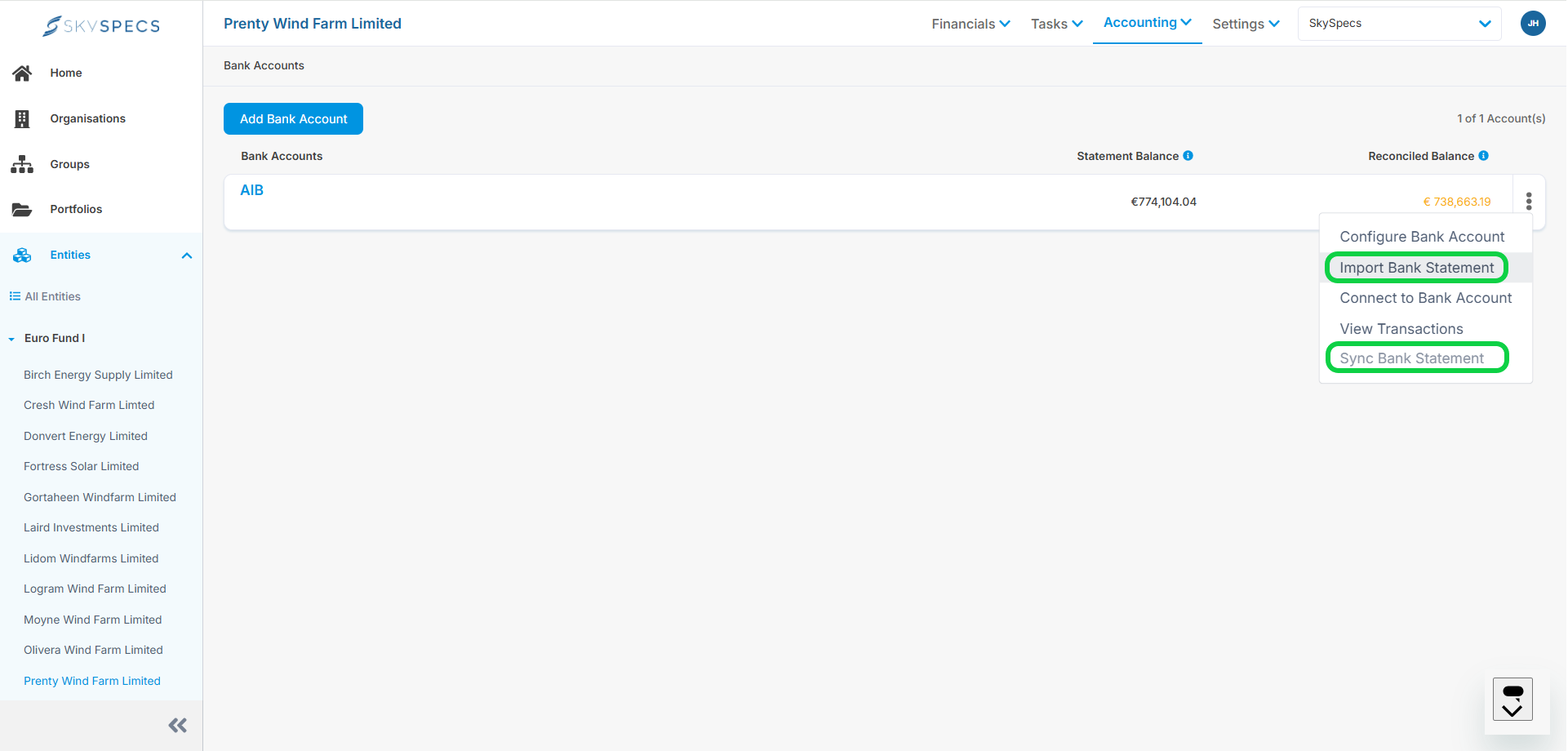Open the Tasks dropdown menu
Screen dimensions: 1568x751
pyautogui.click(x=1057, y=24)
